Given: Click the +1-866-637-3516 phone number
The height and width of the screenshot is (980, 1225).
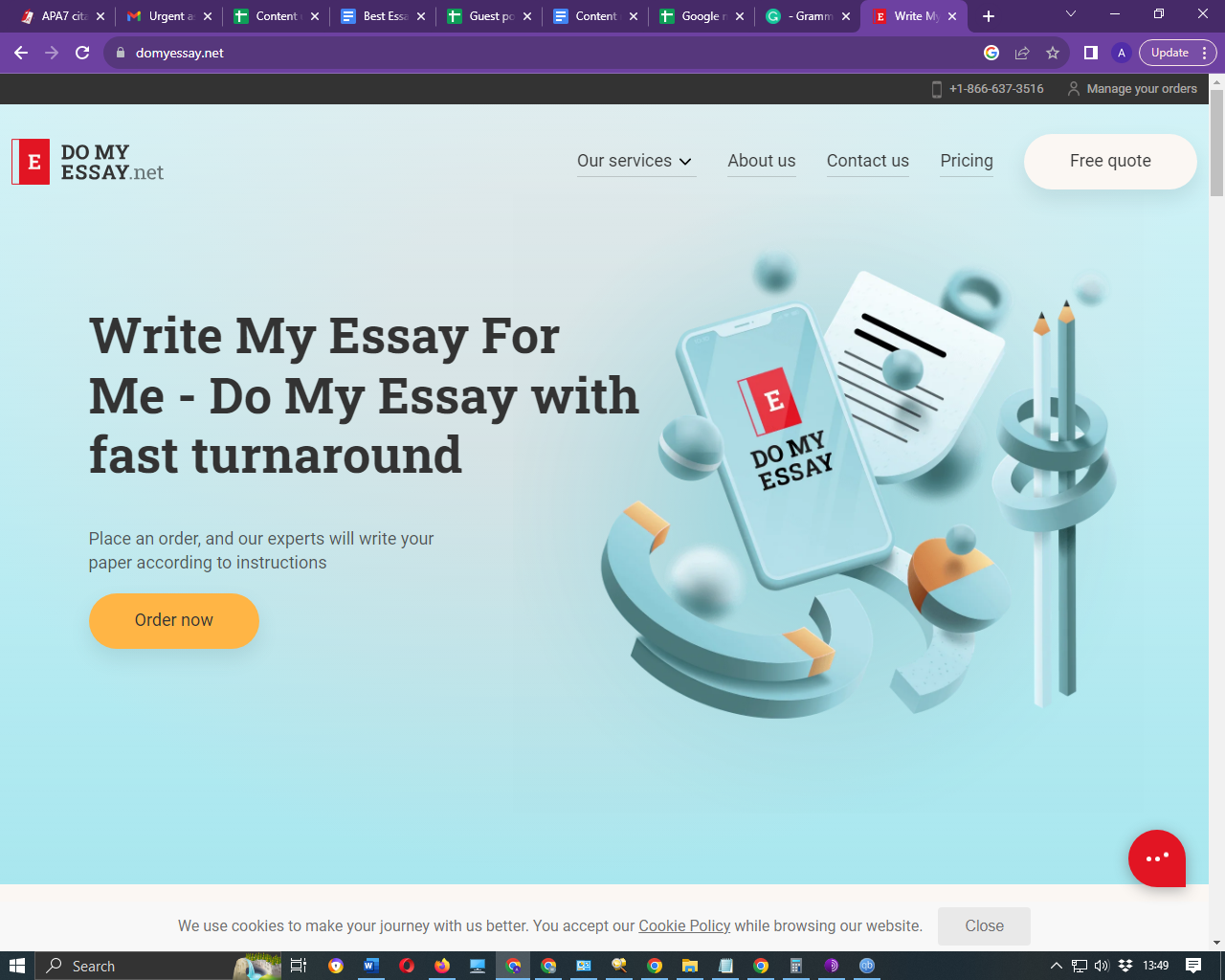Looking at the screenshot, I should click(x=988, y=89).
